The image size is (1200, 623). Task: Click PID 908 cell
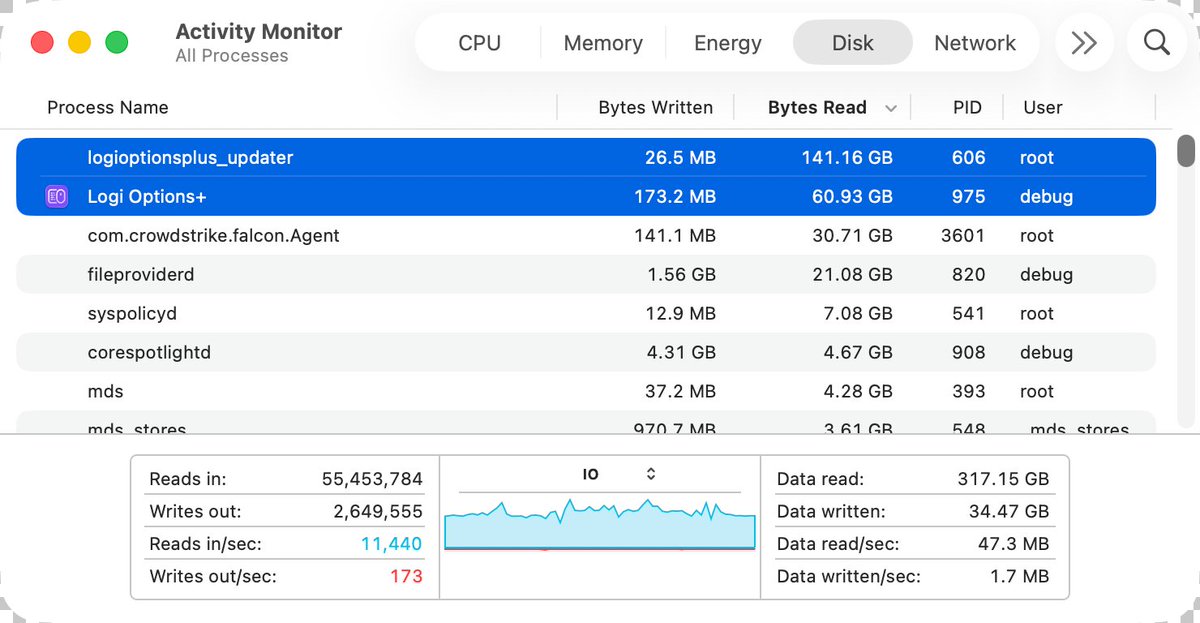969,352
